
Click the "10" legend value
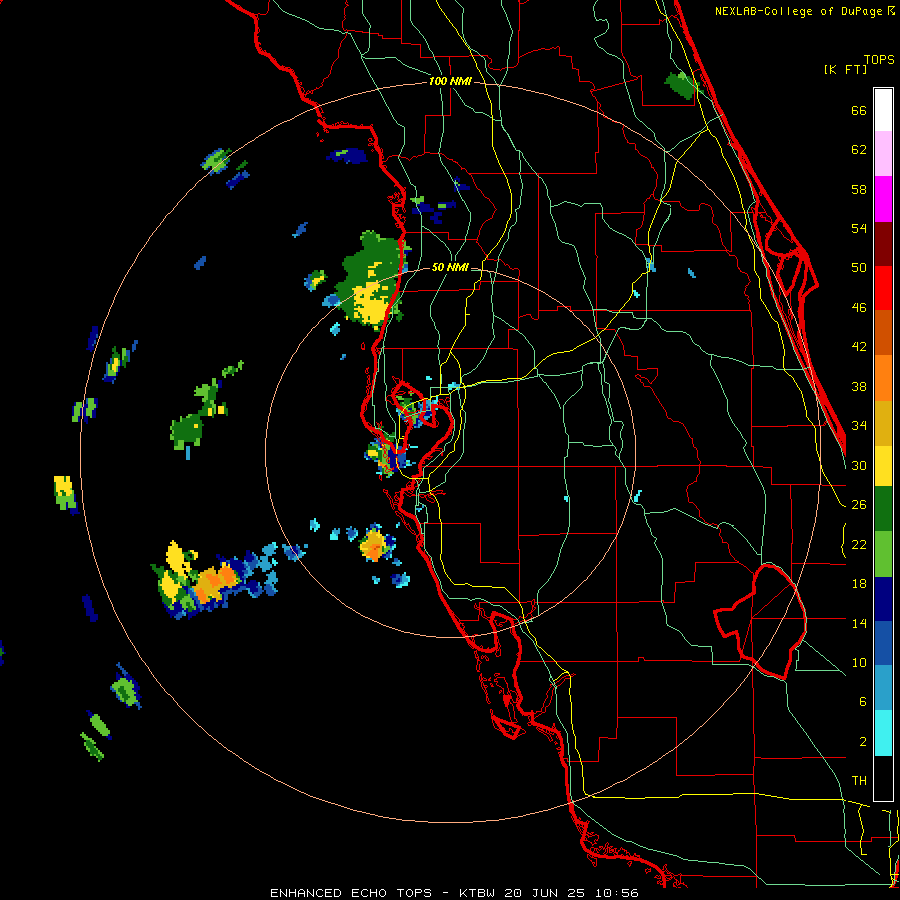[859, 662]
